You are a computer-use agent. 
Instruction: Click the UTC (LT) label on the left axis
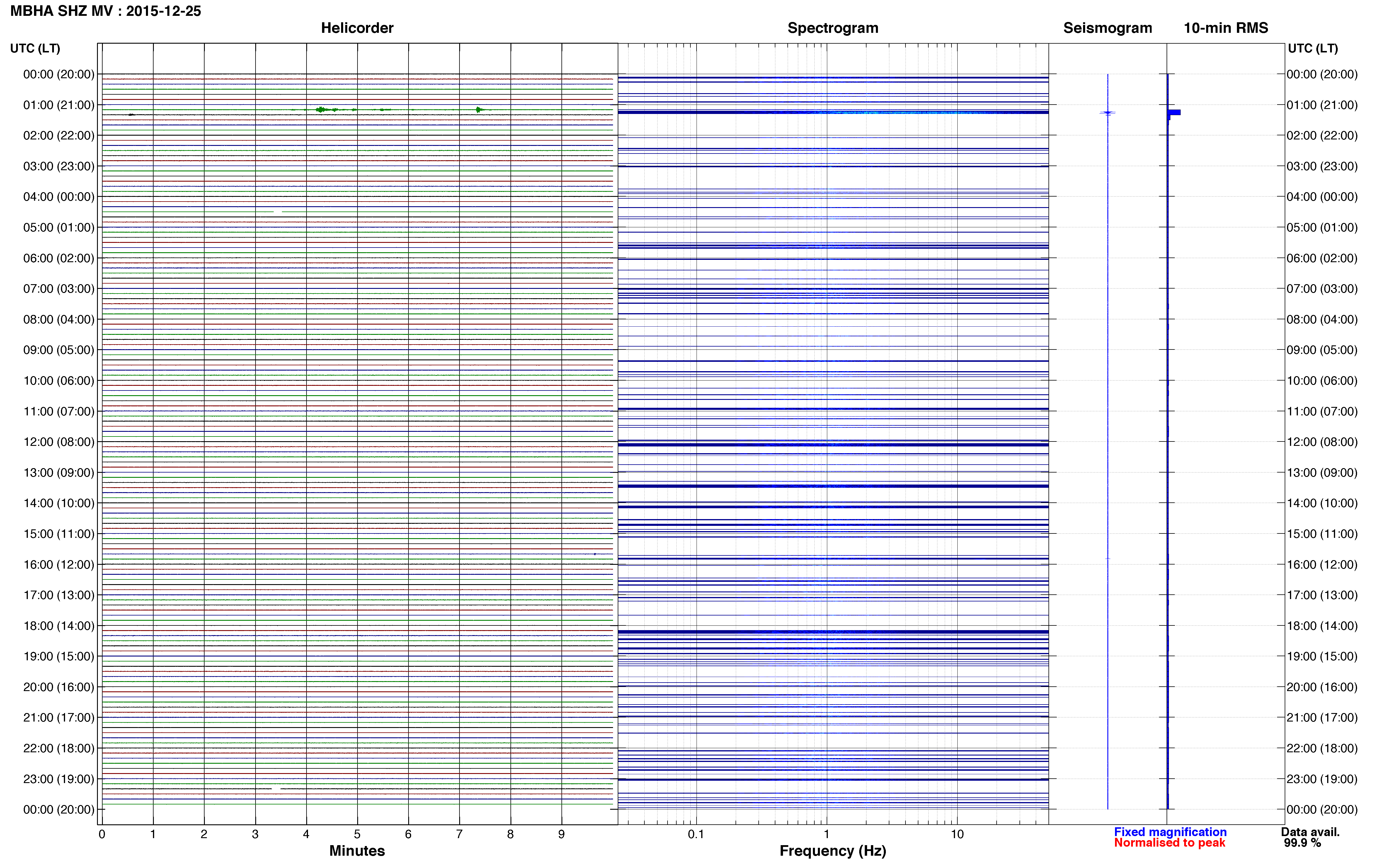point(35,48)
